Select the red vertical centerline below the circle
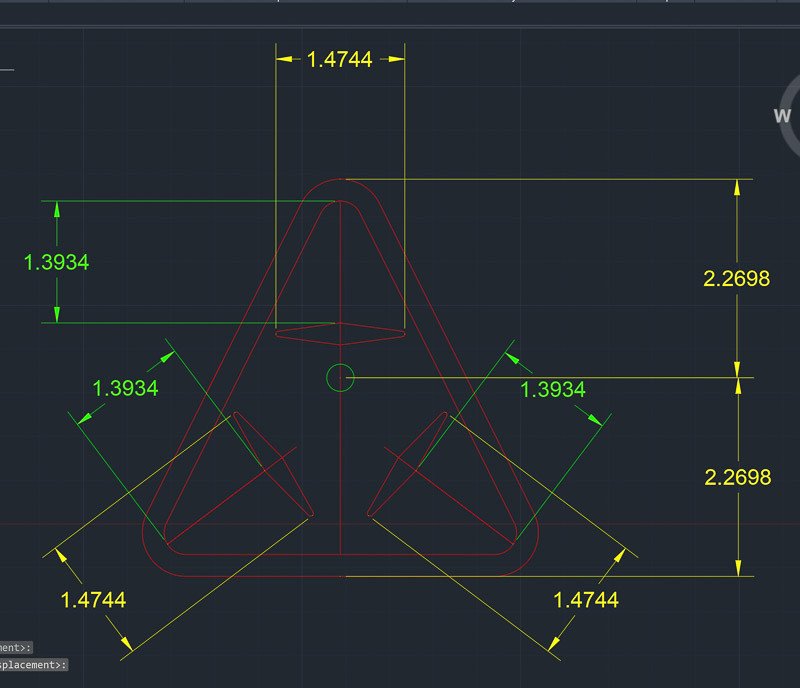This screenshot has width=800, height=688. [341, 470]
